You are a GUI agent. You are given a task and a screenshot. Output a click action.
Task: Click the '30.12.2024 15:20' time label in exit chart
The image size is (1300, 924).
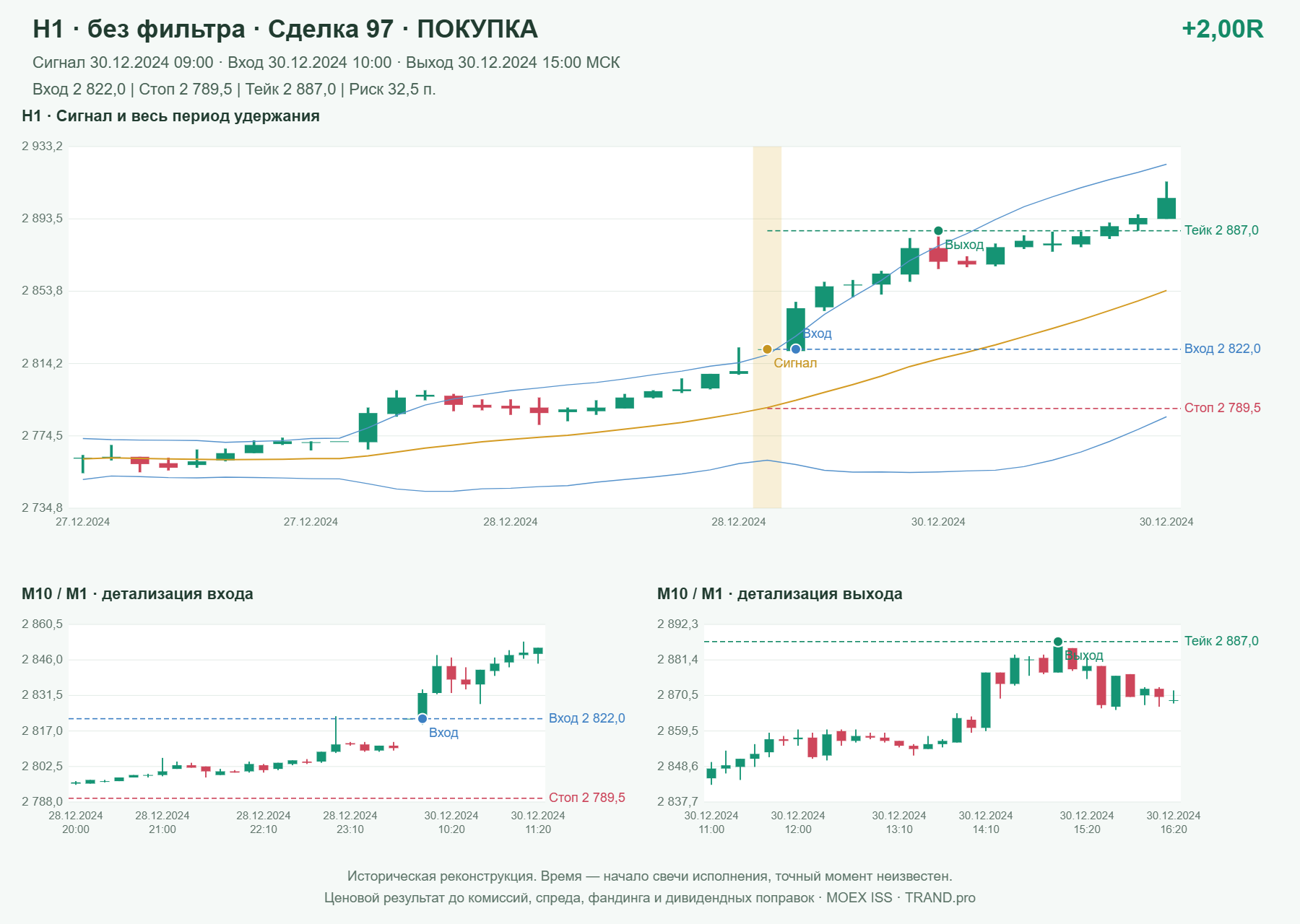[1087, 822]
